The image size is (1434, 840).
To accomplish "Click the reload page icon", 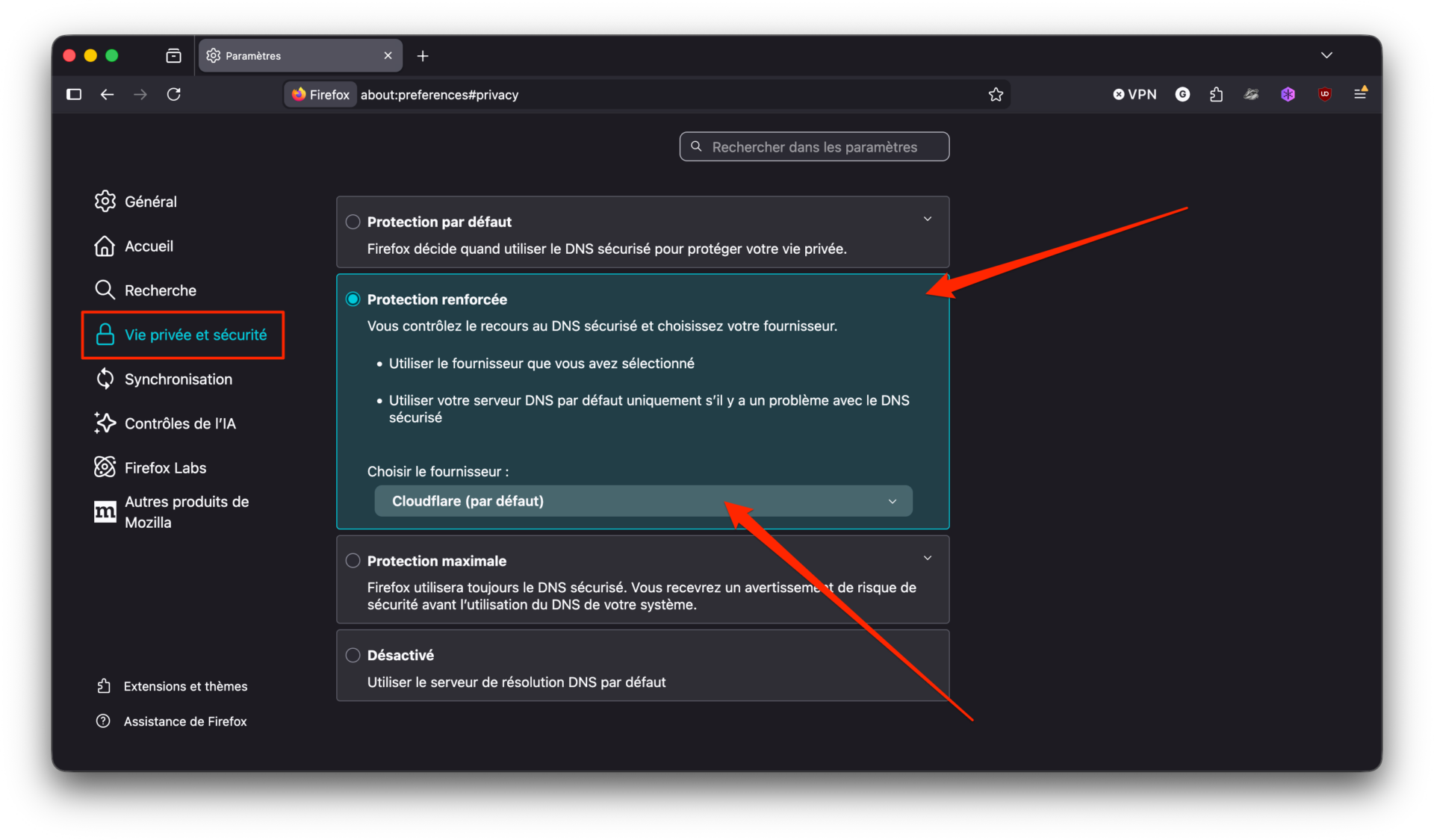I will coord(173,94).
